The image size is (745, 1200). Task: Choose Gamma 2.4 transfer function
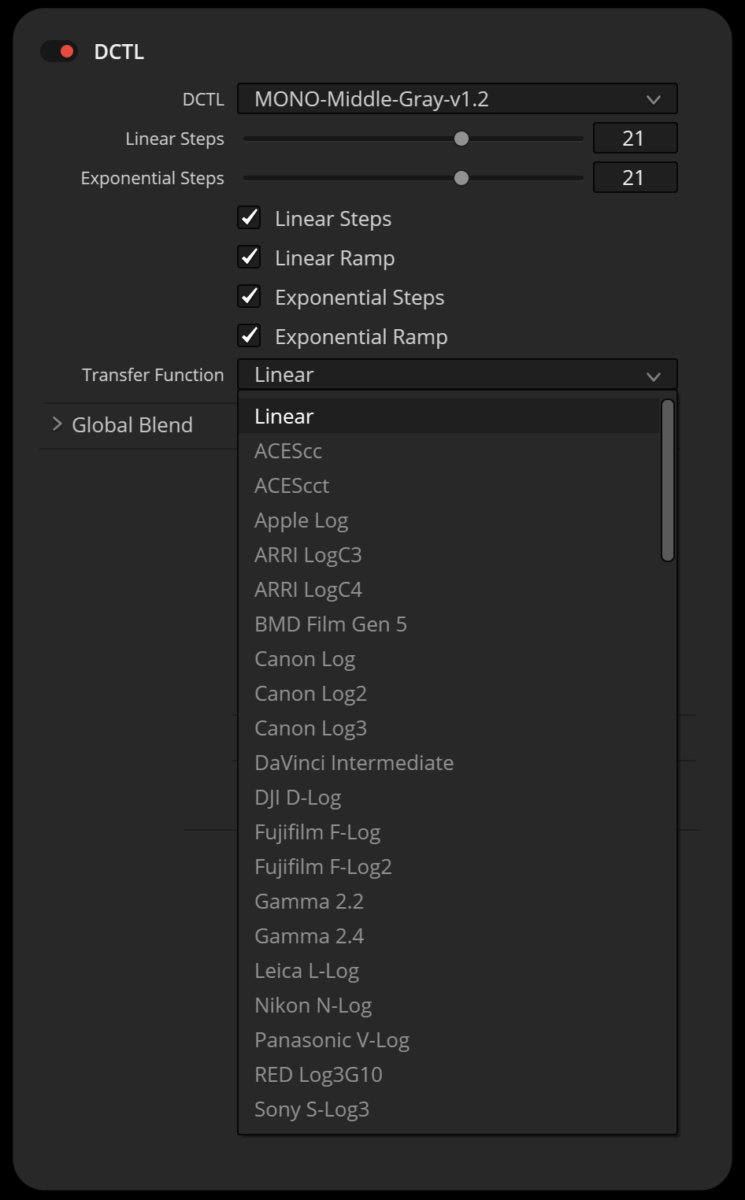point(309,936)
